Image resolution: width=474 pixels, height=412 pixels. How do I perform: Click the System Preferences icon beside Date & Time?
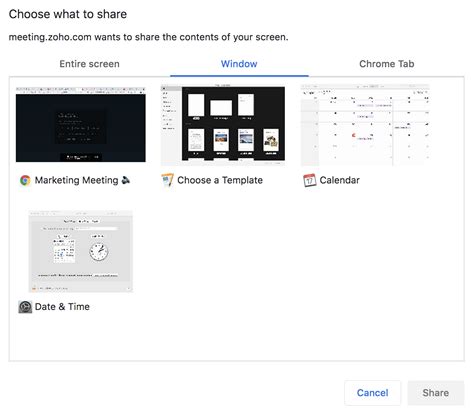point(25,307)
